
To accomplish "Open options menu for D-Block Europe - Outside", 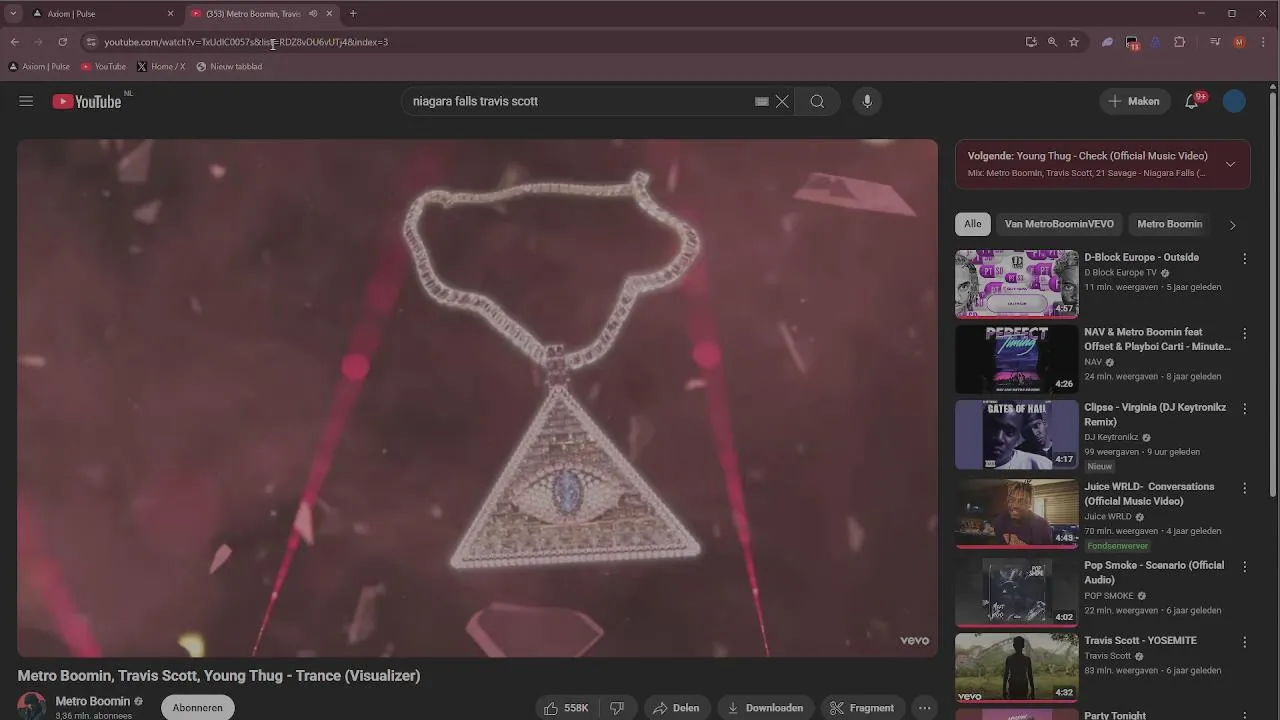I will point(1244,258).
